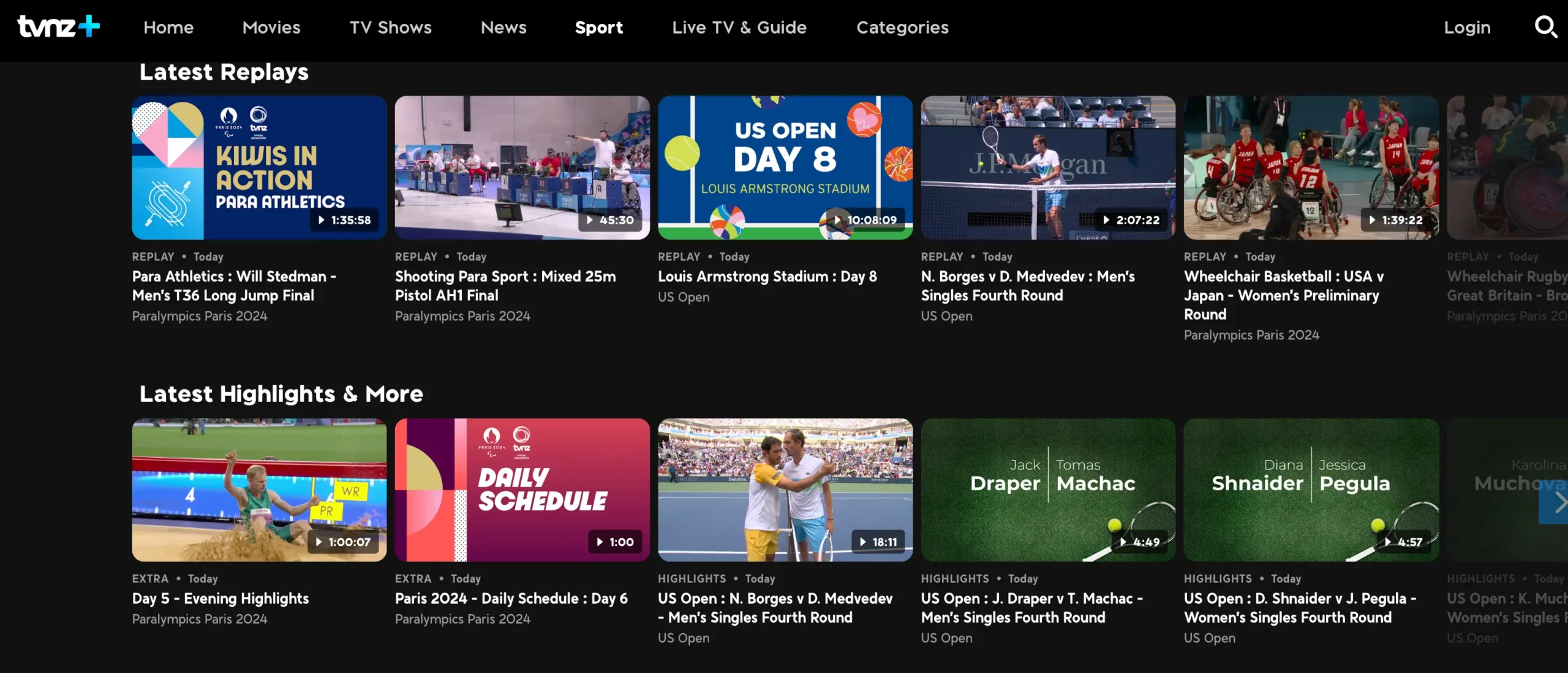Click the TVNZ+ logo

59,26
